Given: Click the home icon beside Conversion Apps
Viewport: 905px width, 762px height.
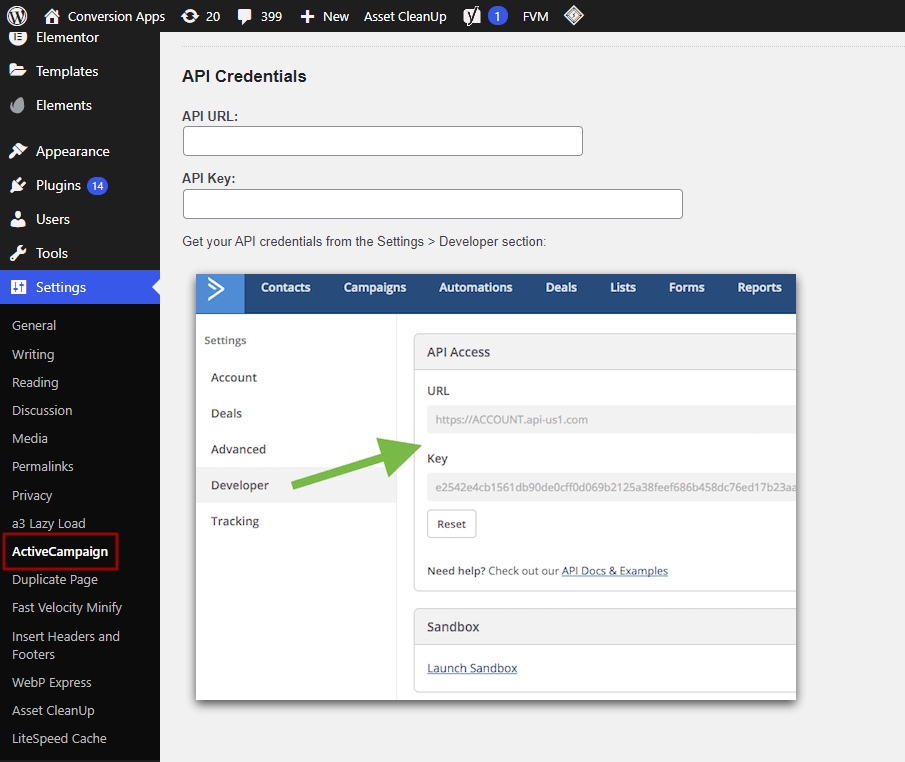Looking at the screenshot, I should pyautogui.click(x=52, y=16).
